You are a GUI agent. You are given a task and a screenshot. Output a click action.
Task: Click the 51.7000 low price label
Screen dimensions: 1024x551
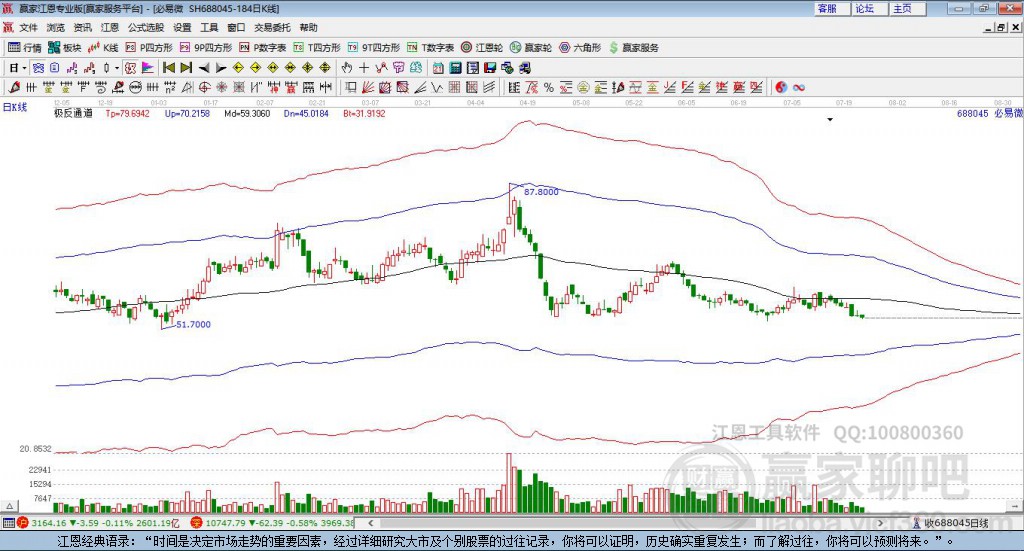click(x=193, y=324)
